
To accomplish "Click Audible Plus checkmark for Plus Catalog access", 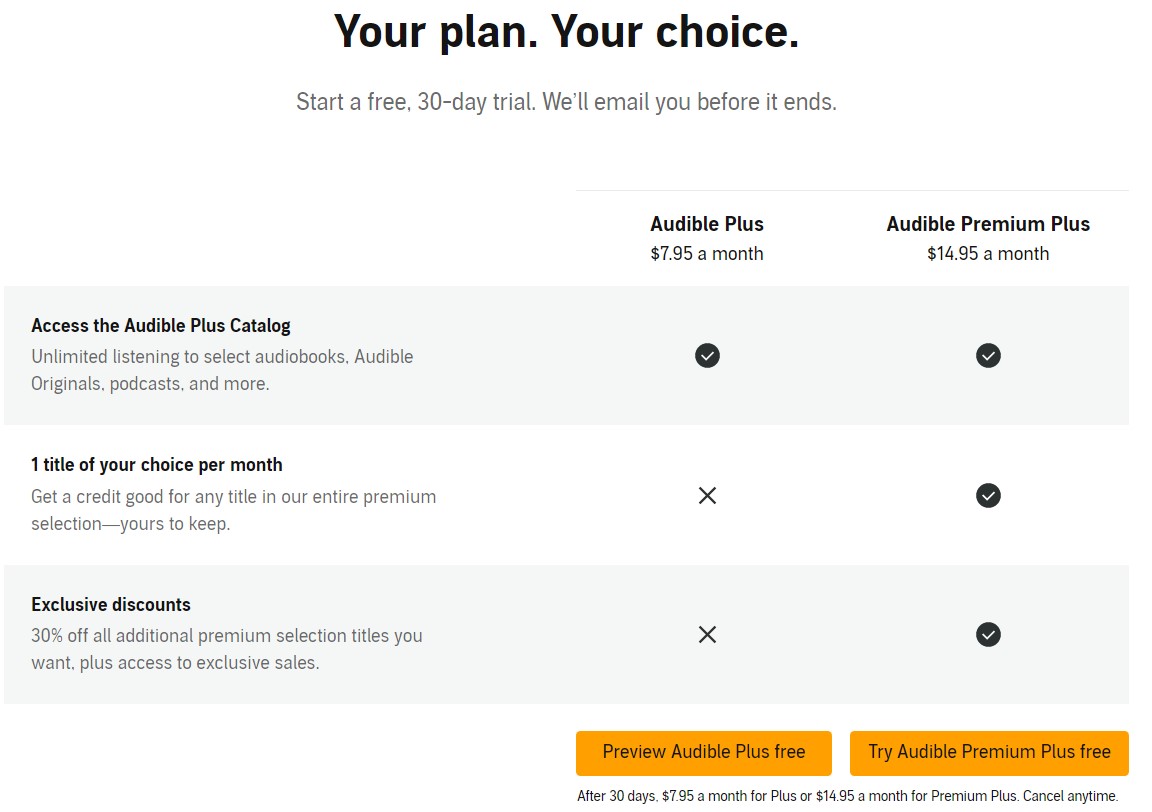I will 707,356.
